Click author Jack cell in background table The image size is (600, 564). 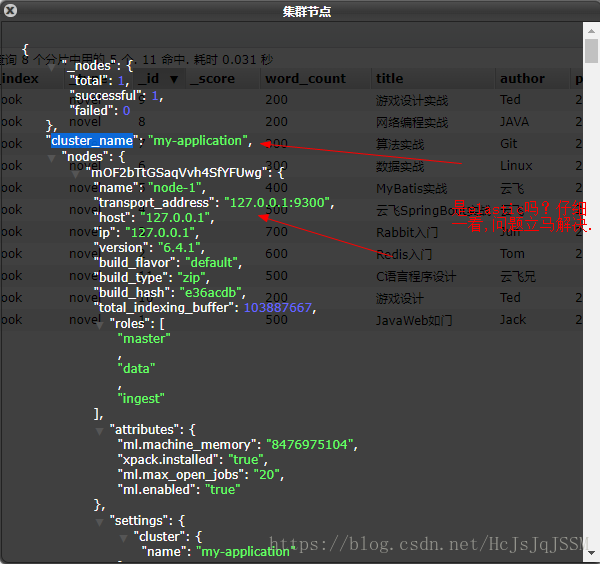click(x=513, y=320)
